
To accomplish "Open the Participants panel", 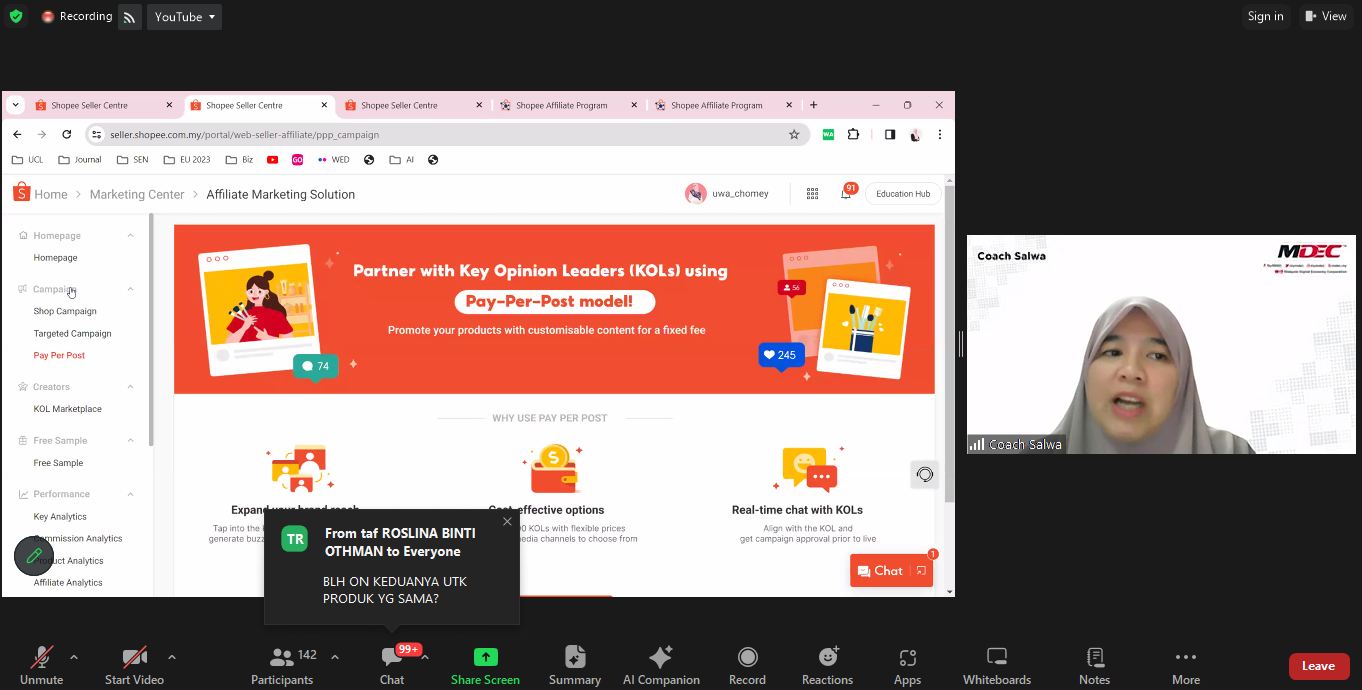I will pyautogui.click(x=283, y=665).
